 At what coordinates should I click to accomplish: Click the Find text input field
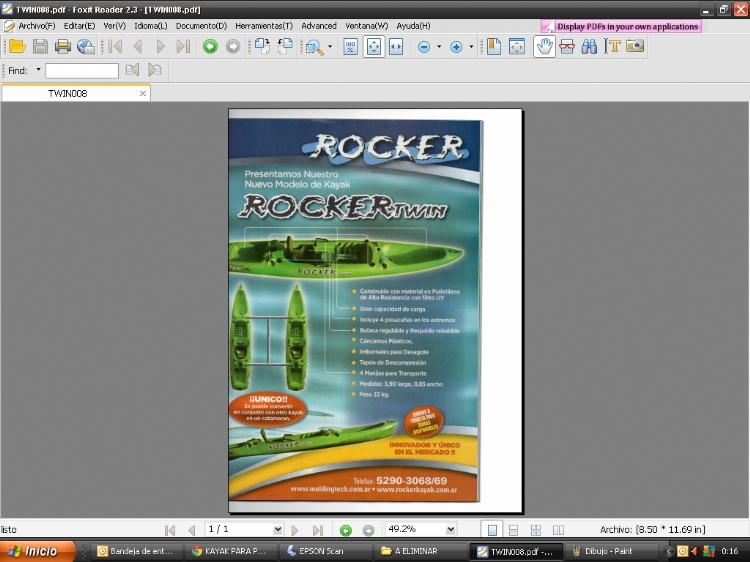click(x=82, y=70)
